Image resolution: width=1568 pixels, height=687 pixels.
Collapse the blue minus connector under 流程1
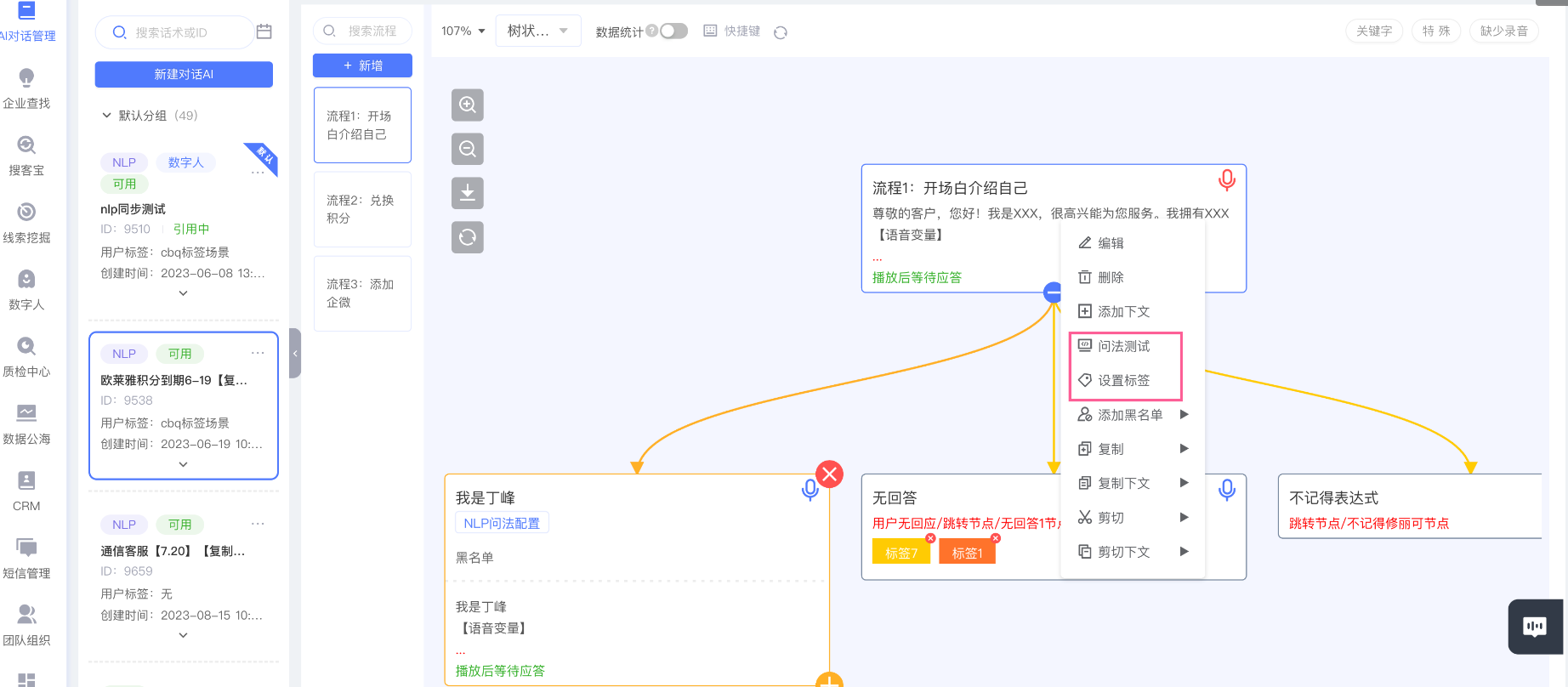pyautogui.click(x=1053, y=292)
